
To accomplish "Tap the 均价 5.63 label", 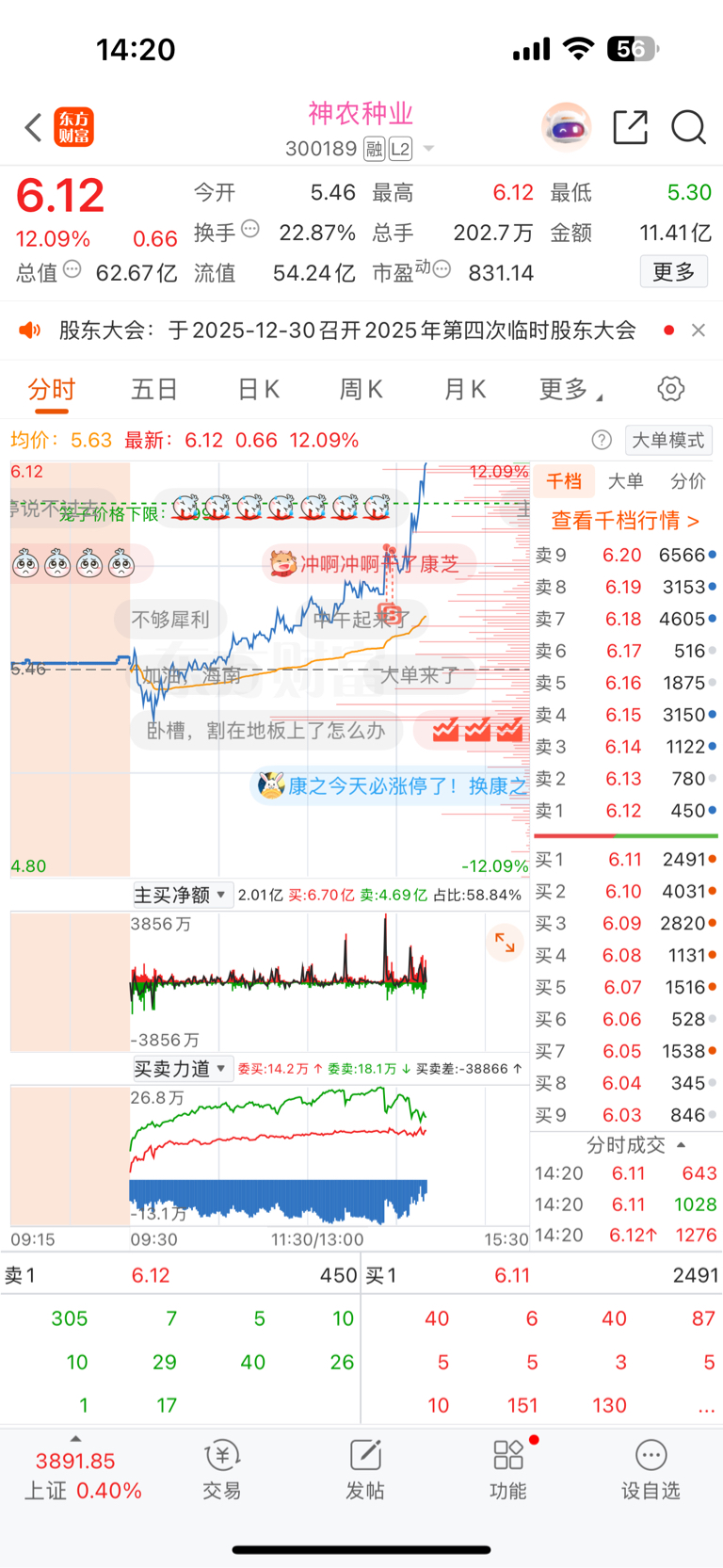I will [61, 440].
